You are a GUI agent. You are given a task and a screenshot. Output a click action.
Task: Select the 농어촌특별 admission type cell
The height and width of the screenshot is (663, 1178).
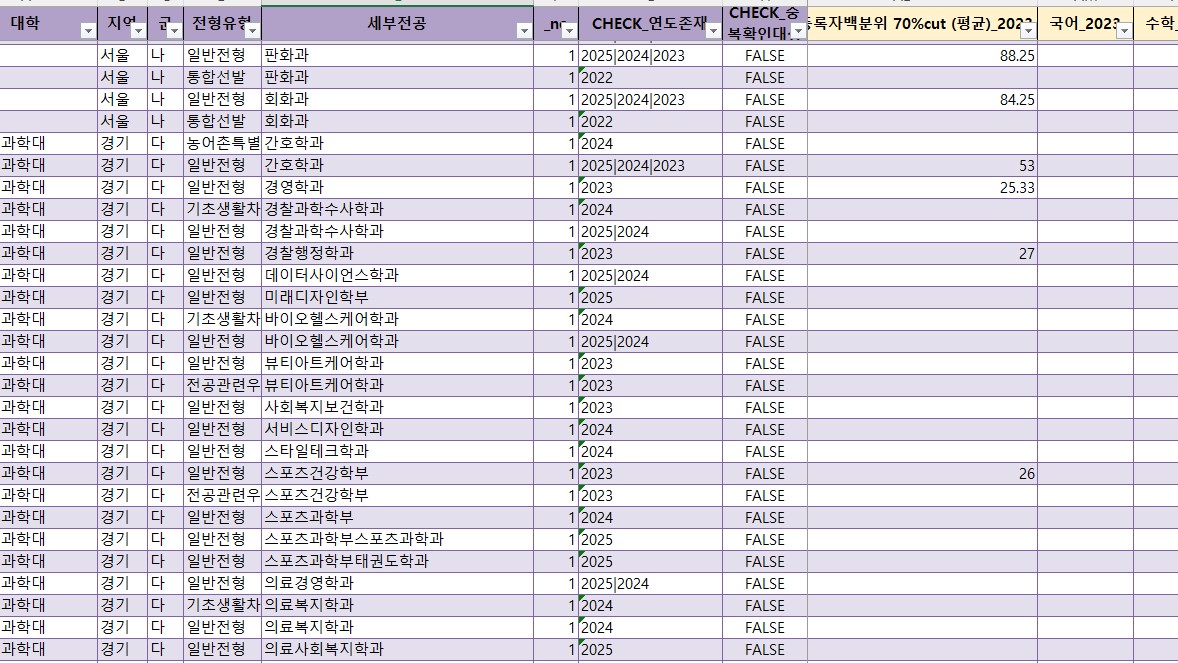[222, 143]
